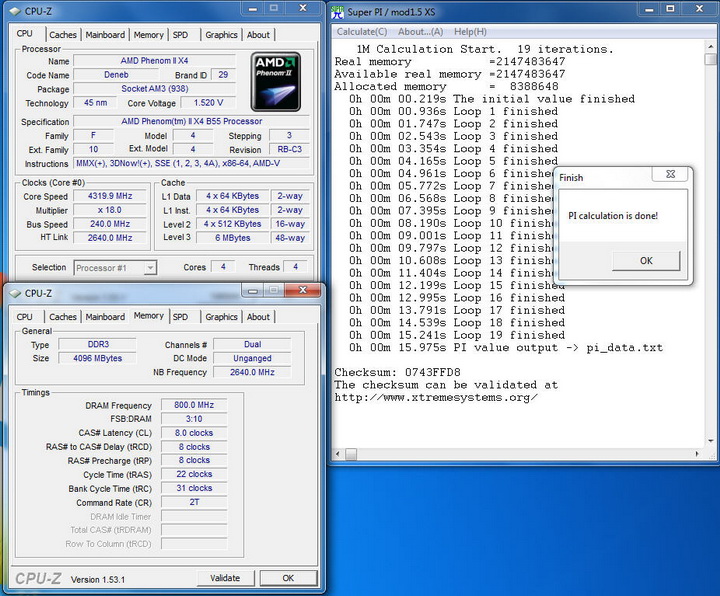Maximize the Super PI window
Viewport: 720px width, 596px height.
pyautogui.click(x=670, y=9)
